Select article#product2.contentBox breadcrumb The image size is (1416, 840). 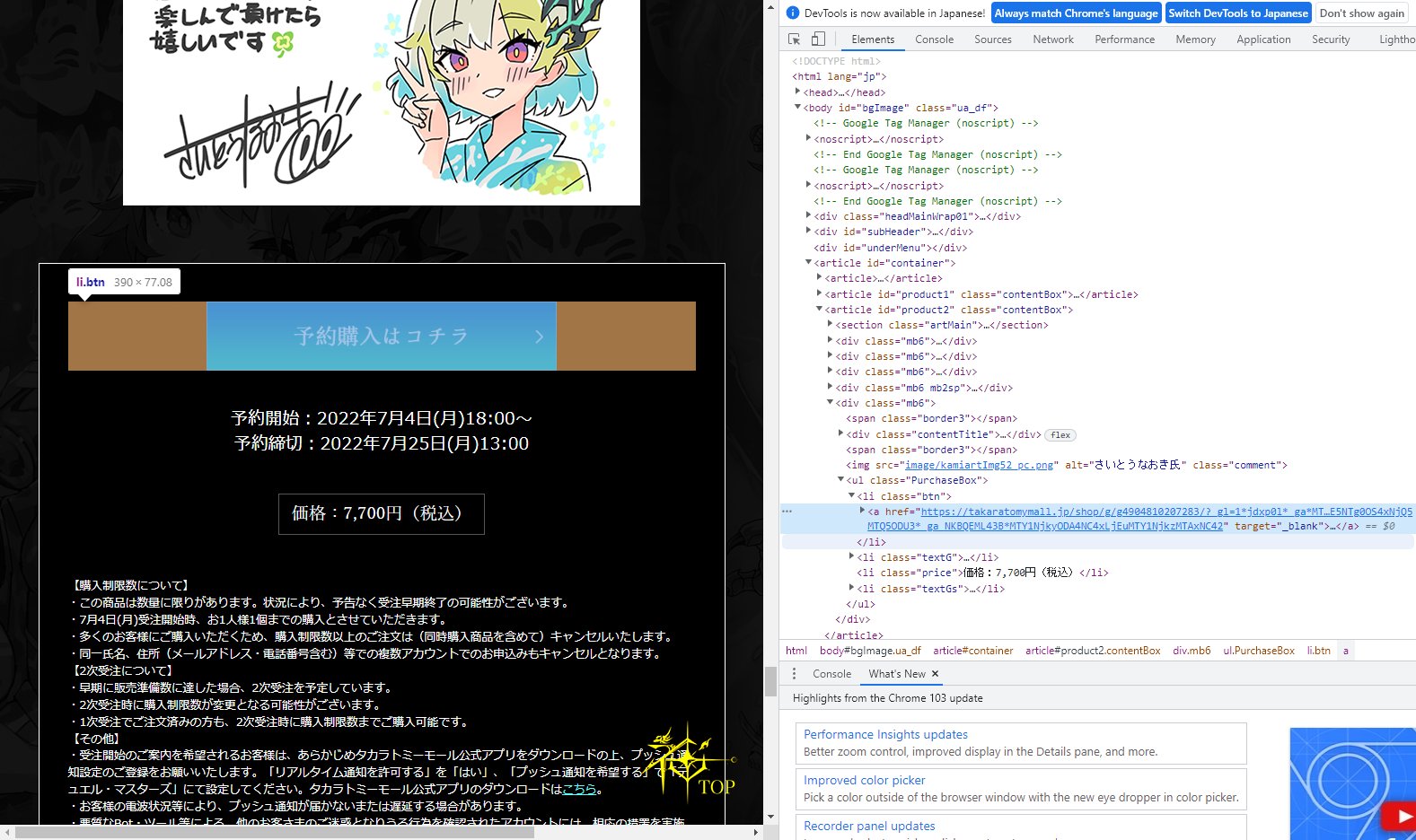point(1093,651)
